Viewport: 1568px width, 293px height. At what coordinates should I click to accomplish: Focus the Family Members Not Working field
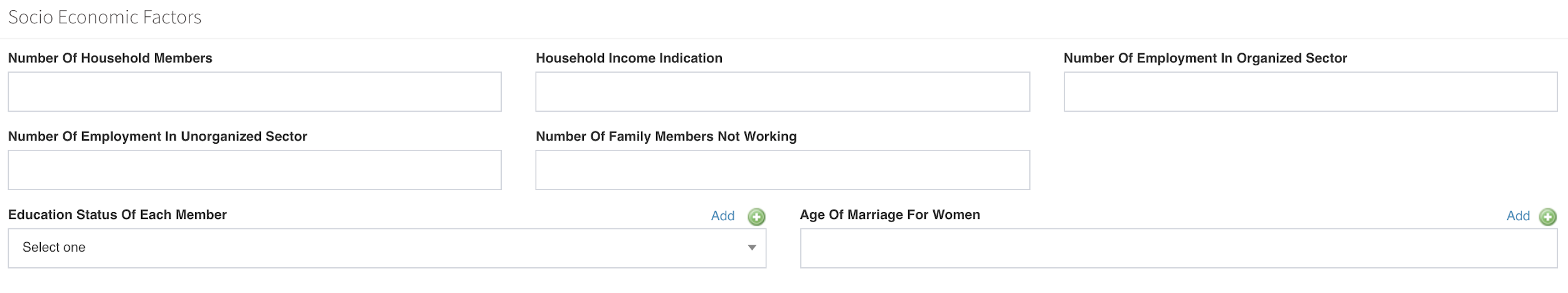(782, 170)
